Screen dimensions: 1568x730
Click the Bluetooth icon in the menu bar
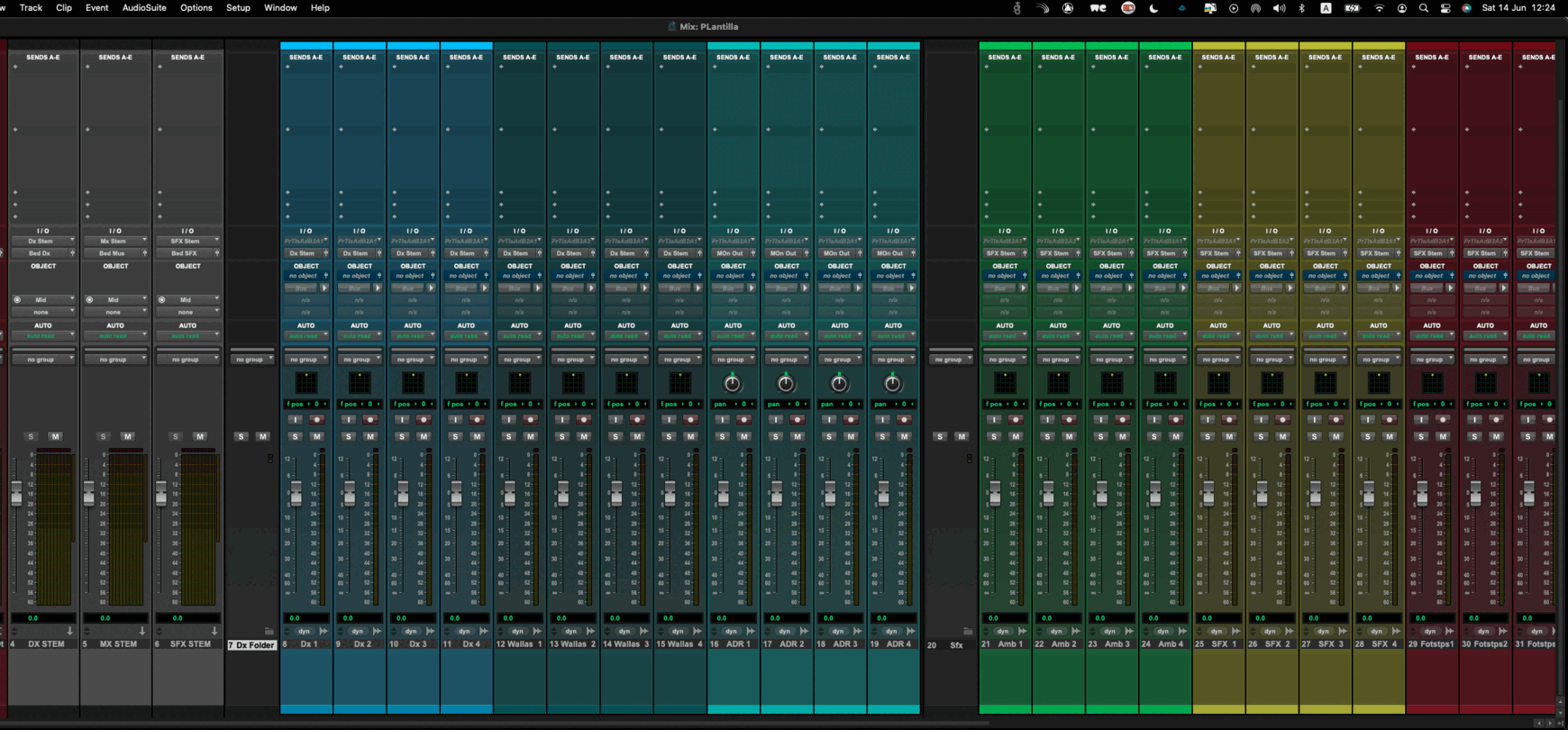click(x=1301, y=8)
